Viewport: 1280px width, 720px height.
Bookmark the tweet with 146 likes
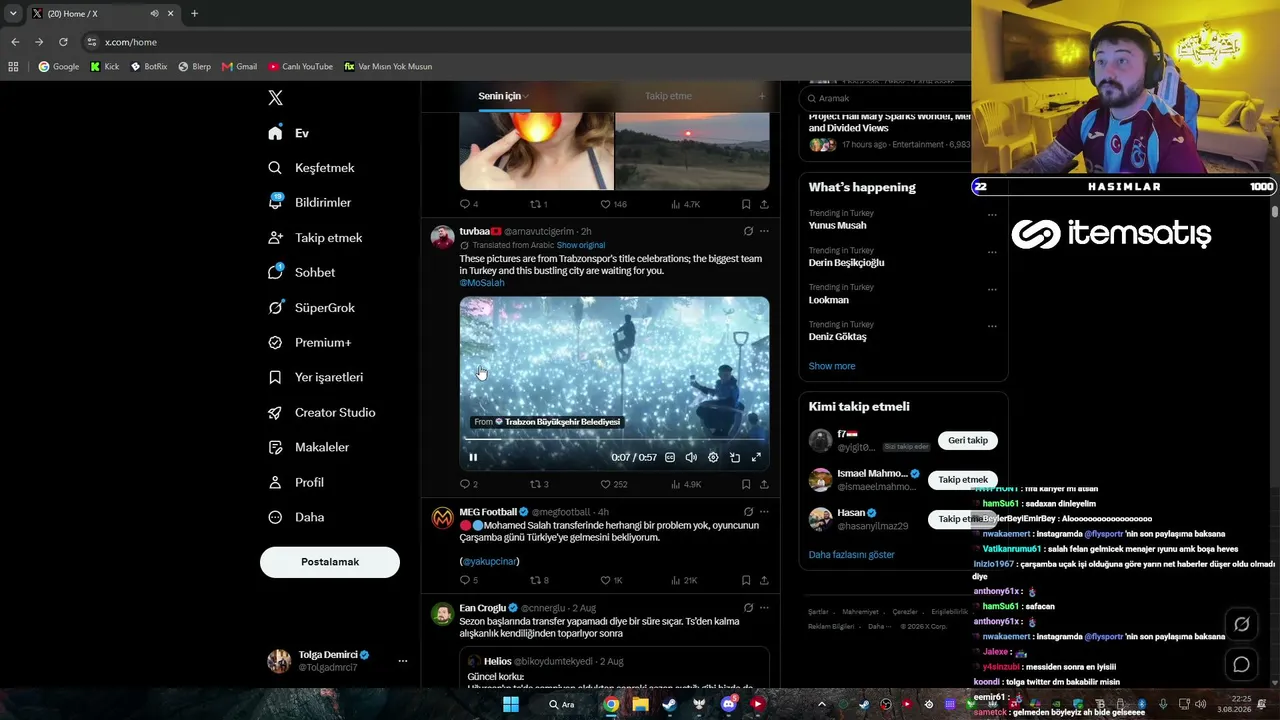(746, 204)
